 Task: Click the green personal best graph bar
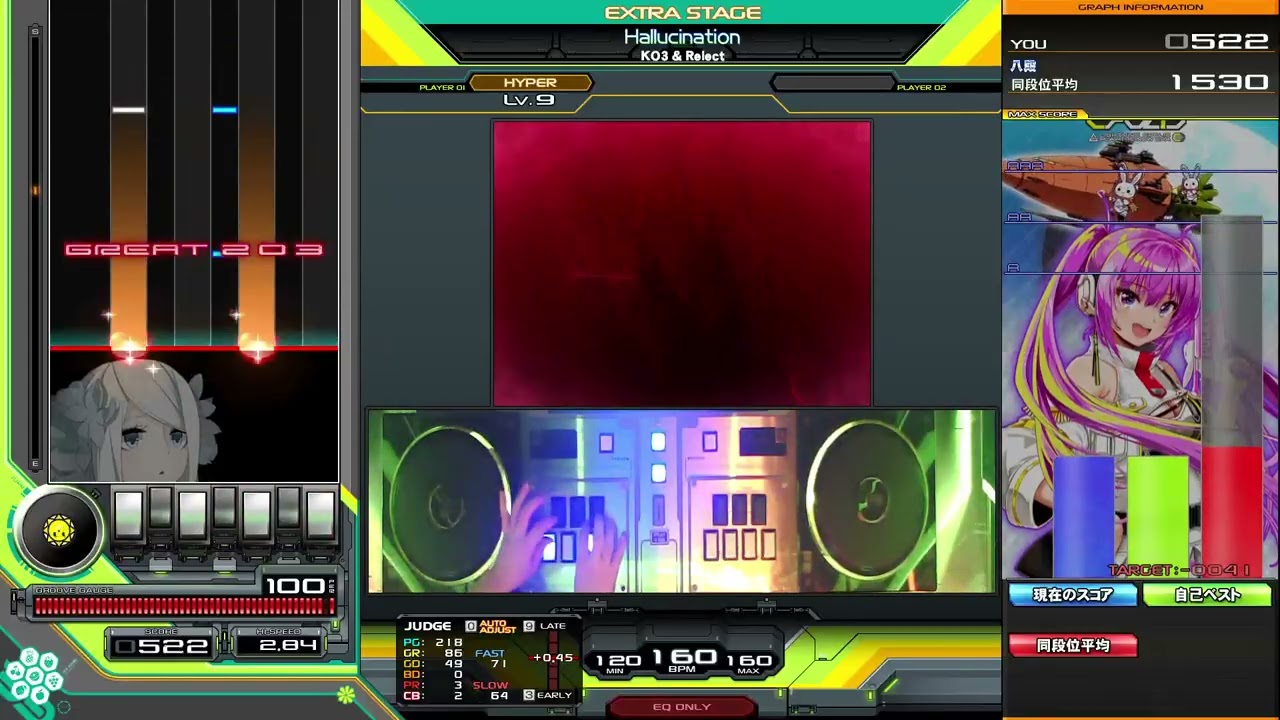pos(1158,515)
